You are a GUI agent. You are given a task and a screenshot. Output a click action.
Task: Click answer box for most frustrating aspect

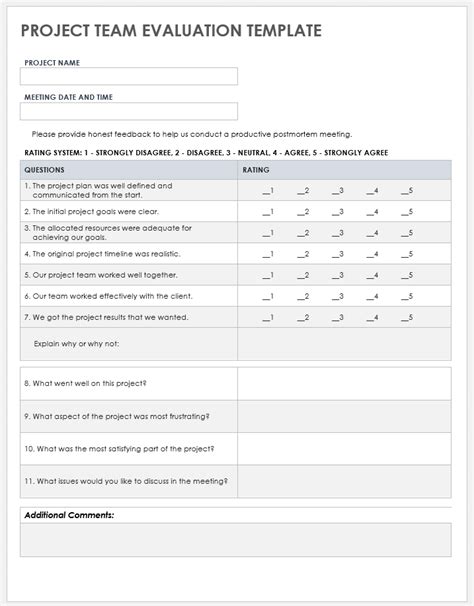pos(344,417)
